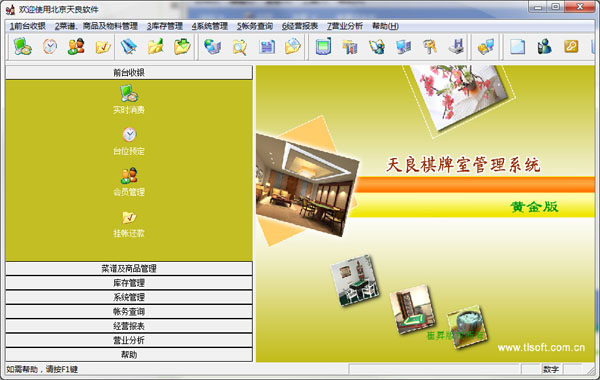This screenshot has width=600, height=380.
Task: Expand the 帐务查询 panel section
Action: coord(129,312)
